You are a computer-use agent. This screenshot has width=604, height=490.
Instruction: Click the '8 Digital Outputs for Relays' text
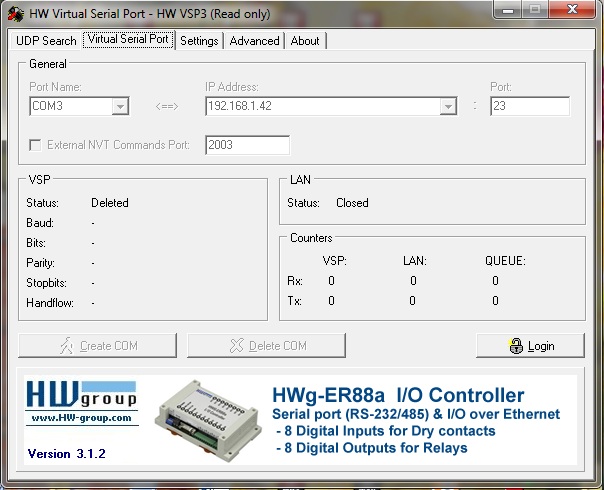372,448
